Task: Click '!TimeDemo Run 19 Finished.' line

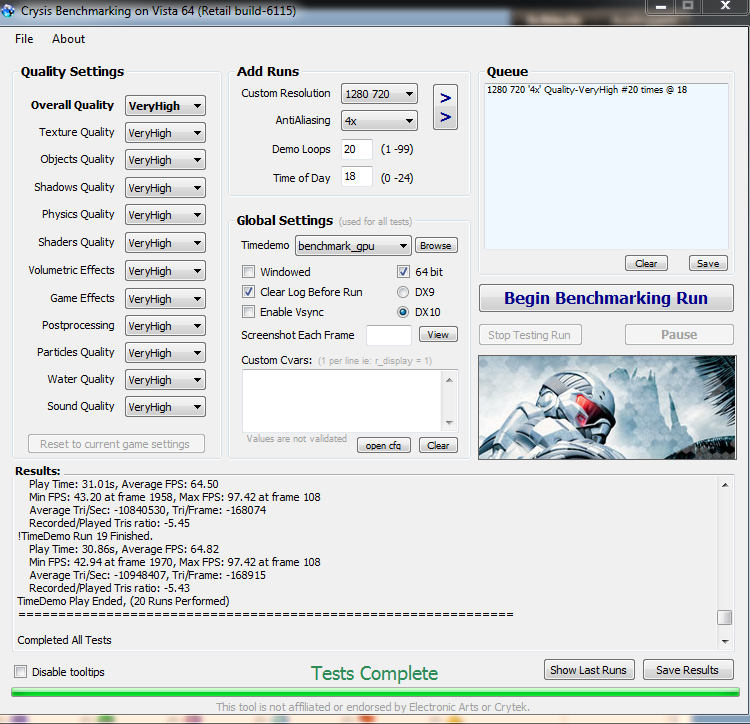Action: 85,536
